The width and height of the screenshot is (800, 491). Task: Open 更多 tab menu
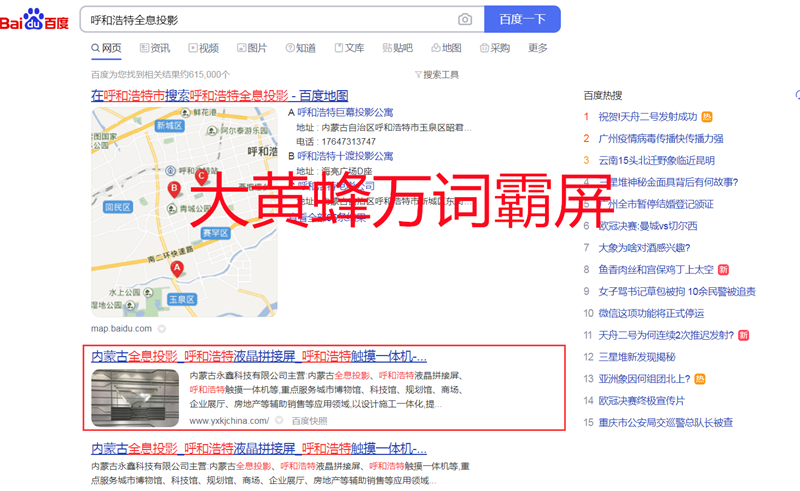(x=538, y=48)
